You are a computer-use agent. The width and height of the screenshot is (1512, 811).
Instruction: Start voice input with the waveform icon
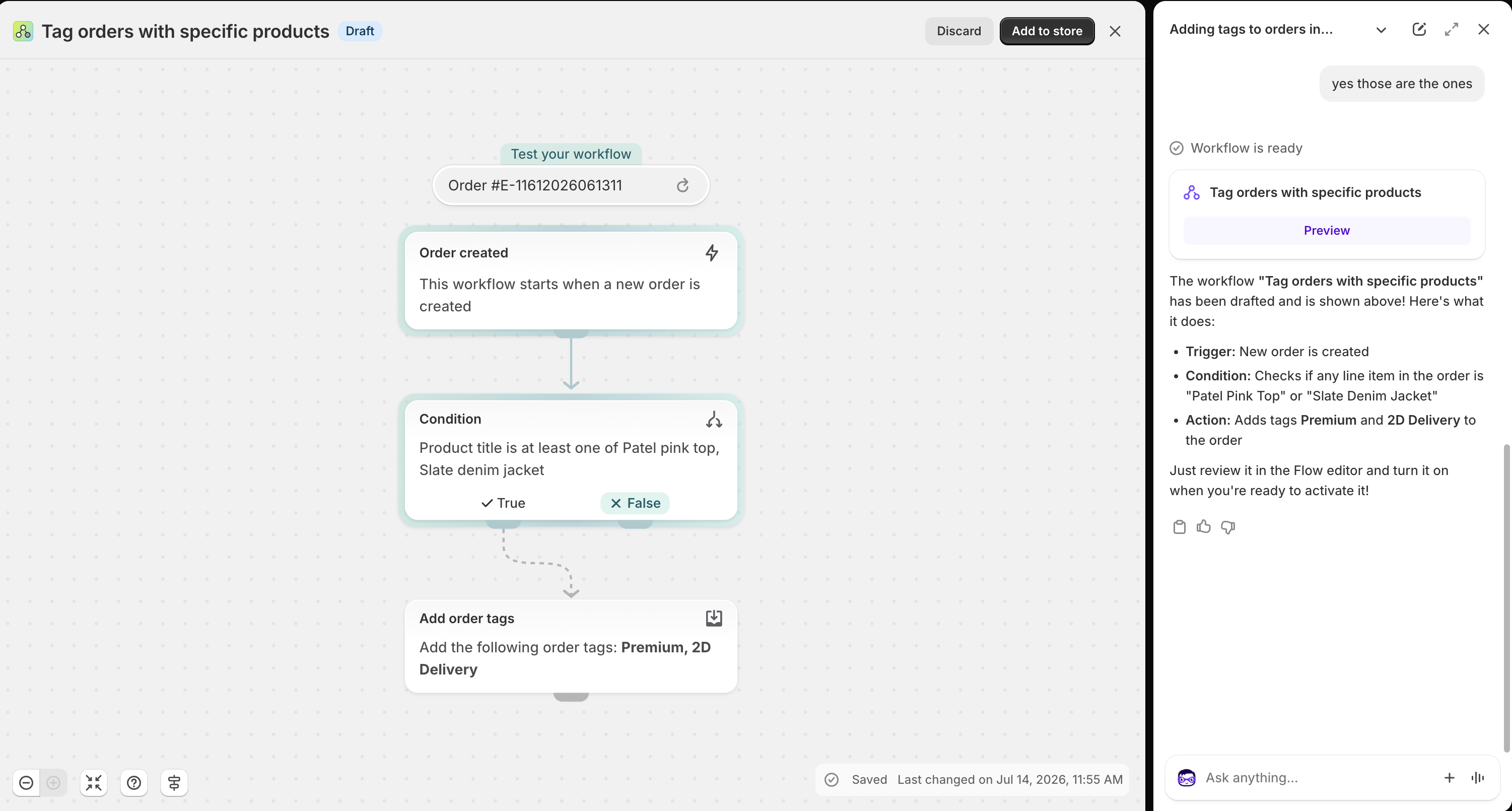tap(1477, 778)
